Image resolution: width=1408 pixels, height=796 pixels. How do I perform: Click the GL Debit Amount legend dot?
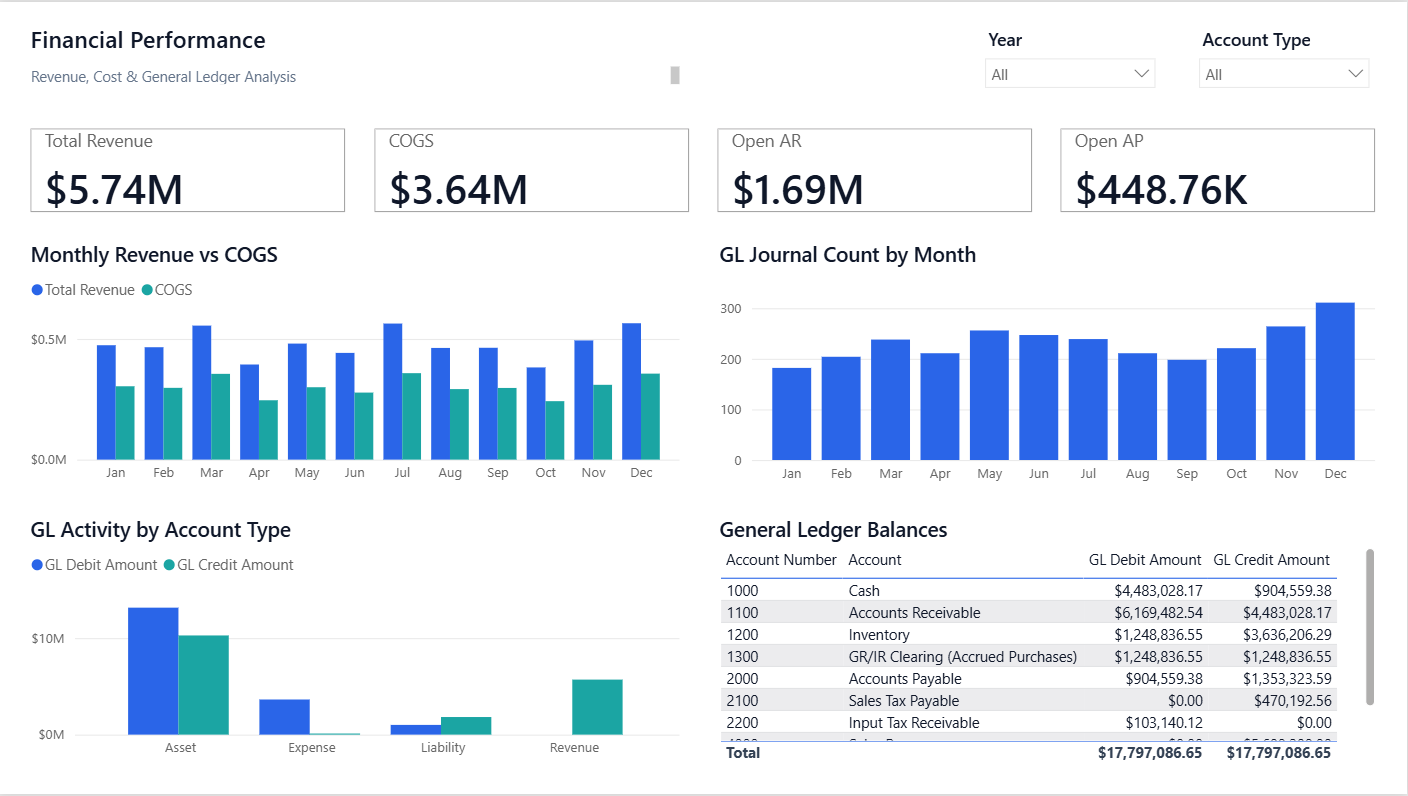(x=37, y=565)
